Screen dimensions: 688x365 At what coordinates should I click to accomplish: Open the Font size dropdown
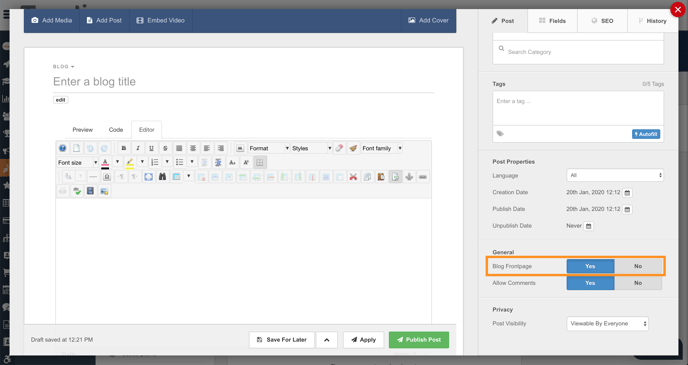click(x=77, y=163)
